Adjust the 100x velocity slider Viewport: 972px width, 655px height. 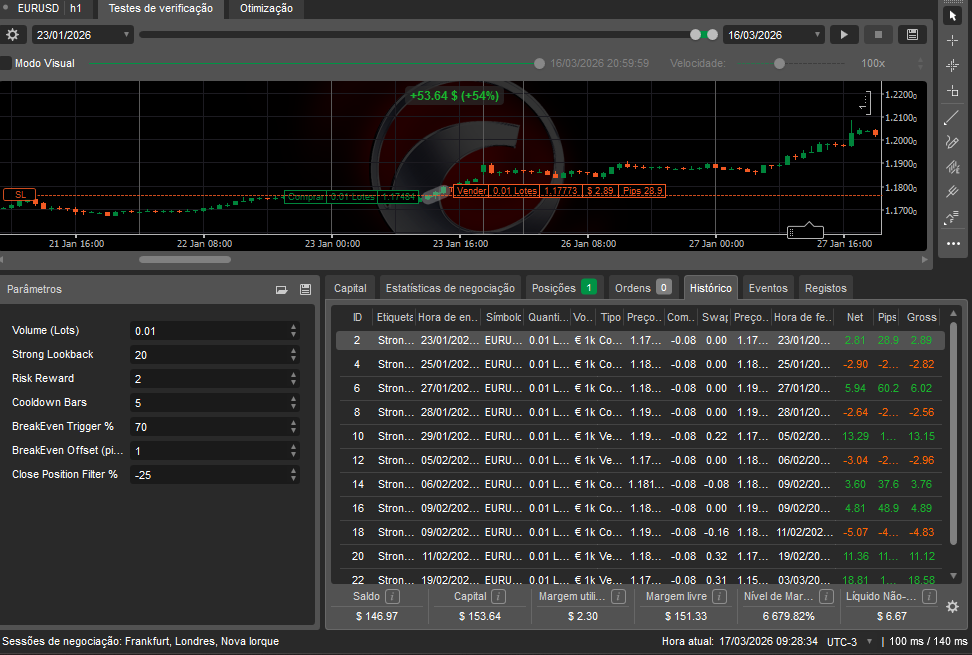pos(779,62)
